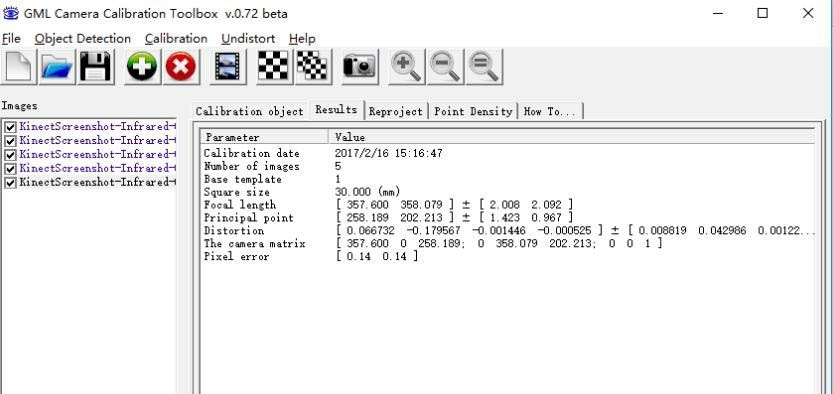The width and height of the screenshot is (833, 394).
Task: Open the Object Detection menu
Action: 83,39
